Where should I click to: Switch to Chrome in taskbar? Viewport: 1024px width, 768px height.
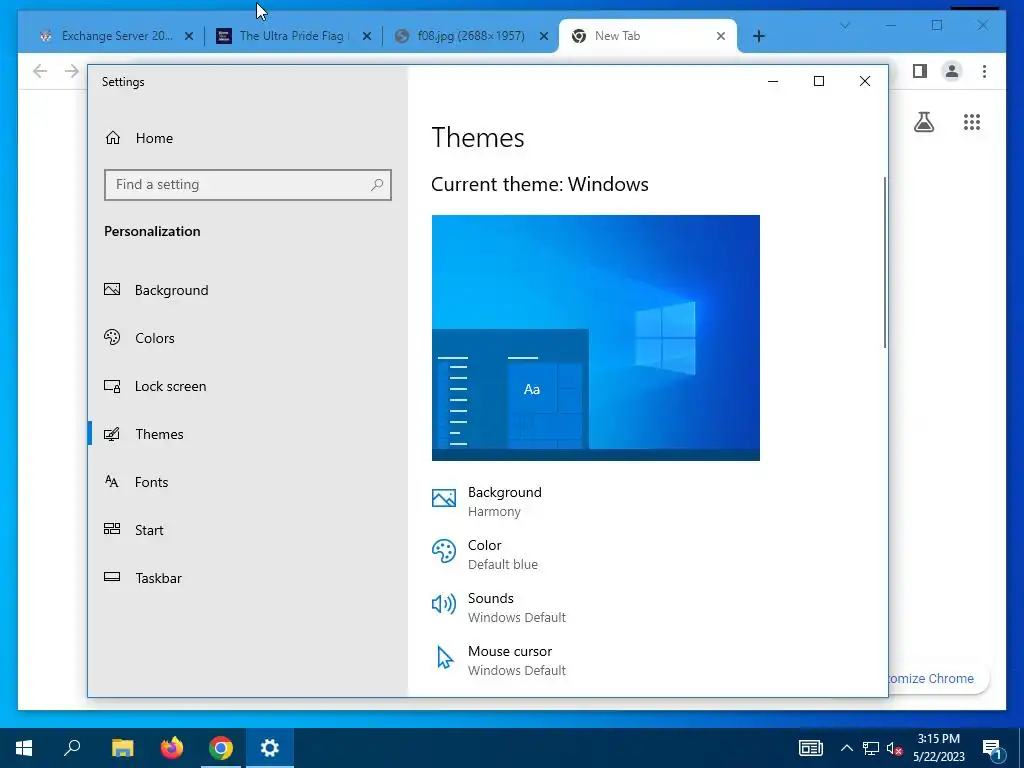[x=221, y=748]
